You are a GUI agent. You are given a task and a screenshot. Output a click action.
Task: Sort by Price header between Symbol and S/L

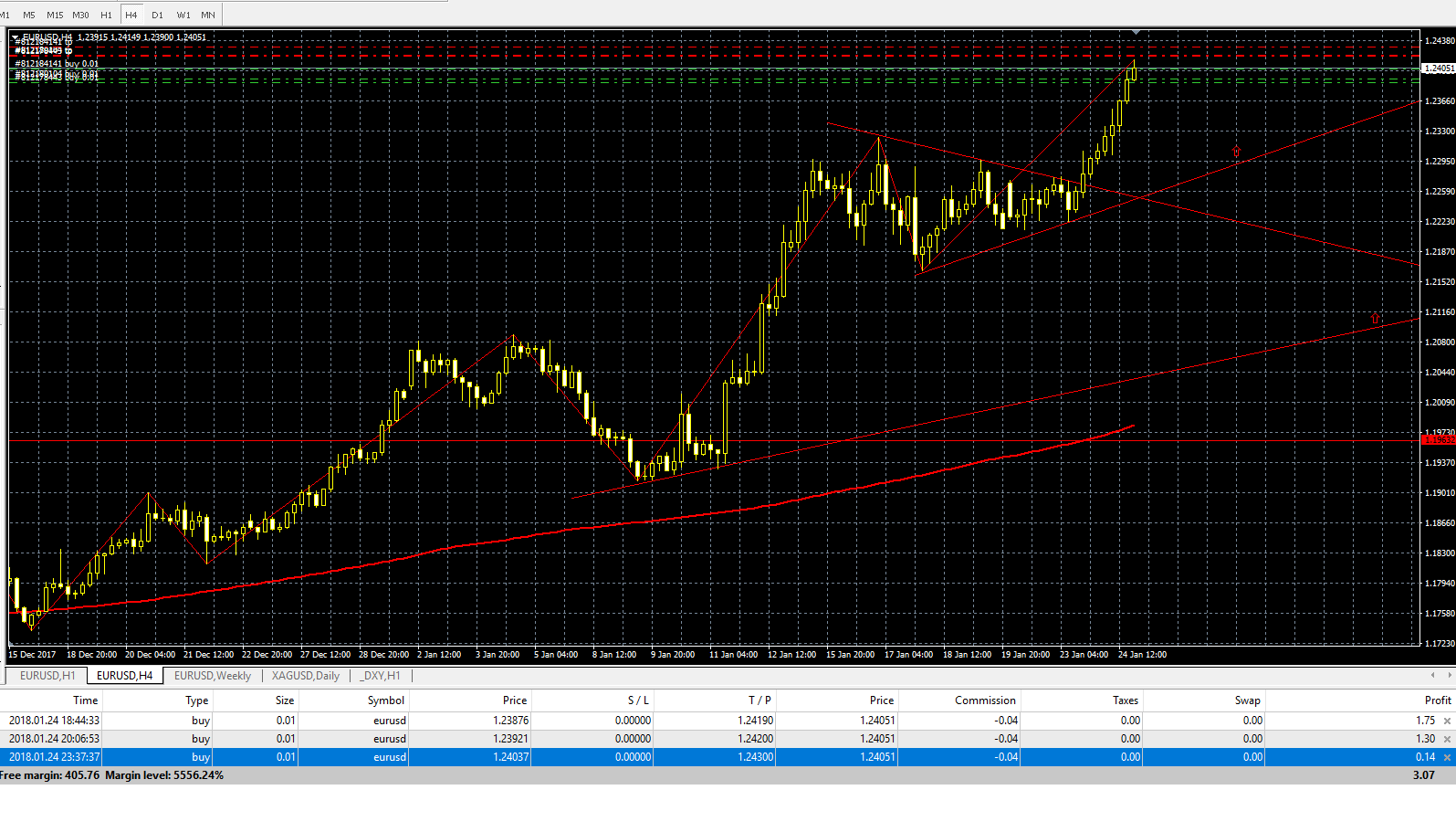tap(470, 700)
